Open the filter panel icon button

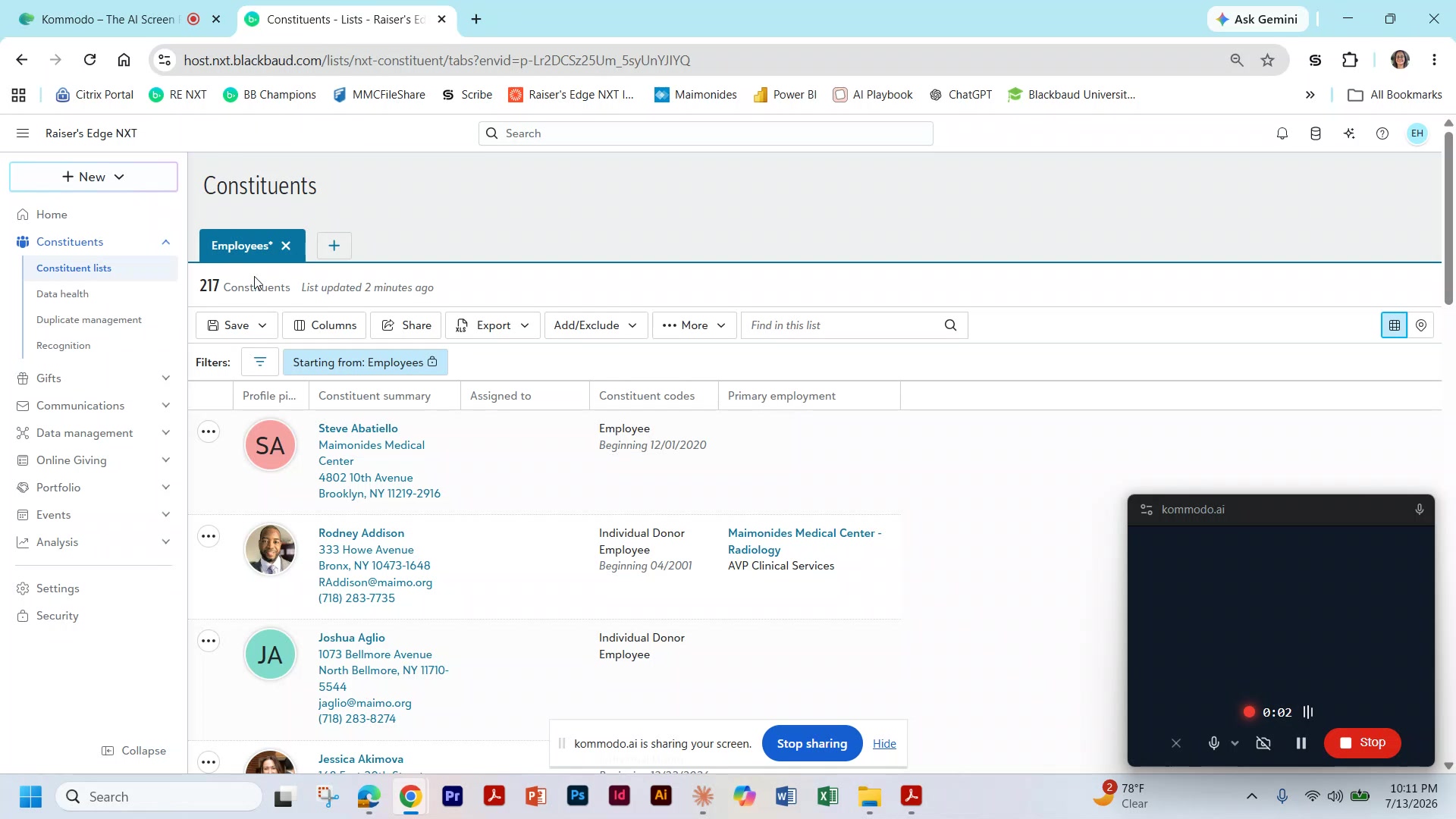[x=260, y=362]
